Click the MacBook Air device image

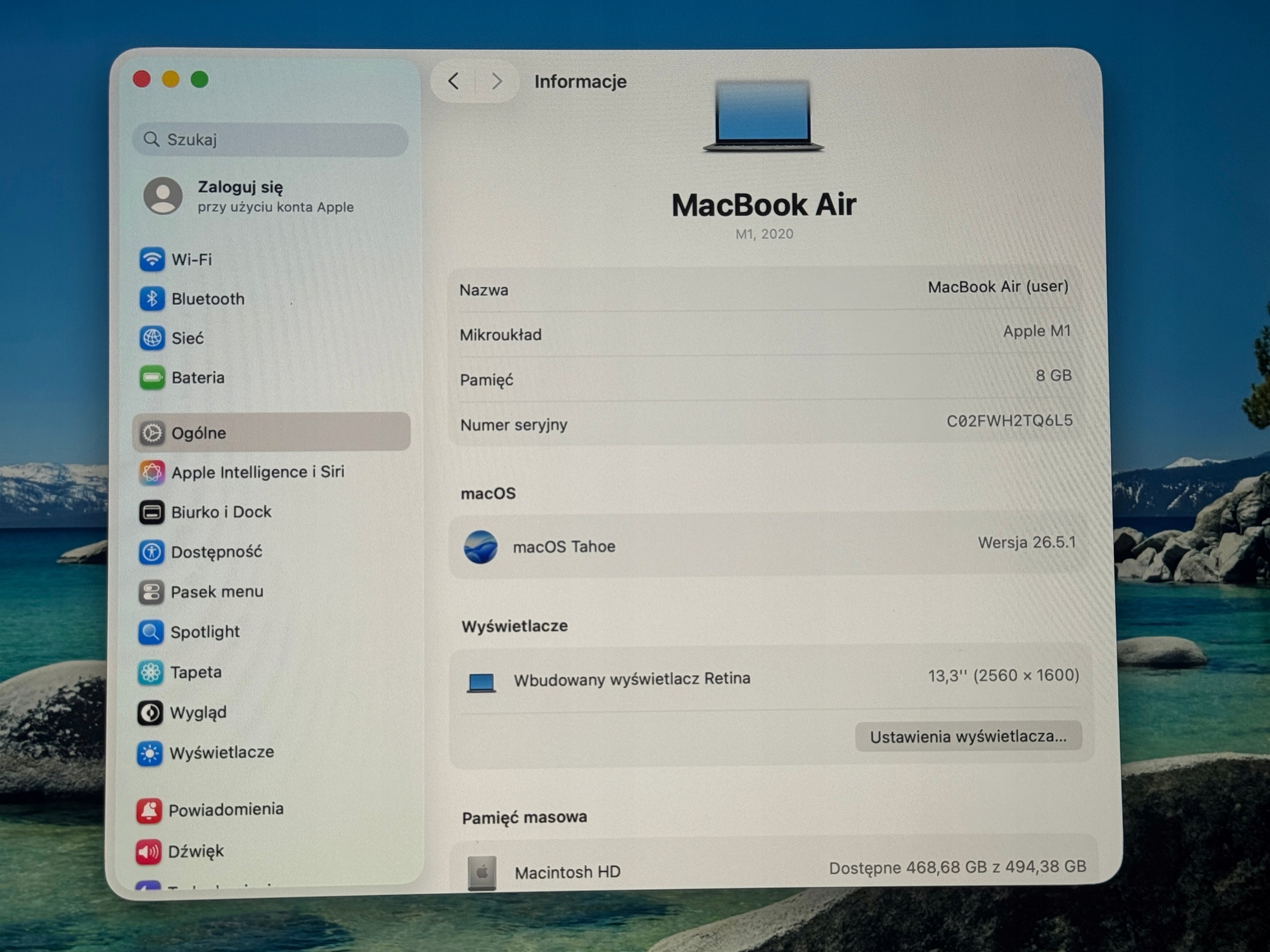click(x=763, y=116)
